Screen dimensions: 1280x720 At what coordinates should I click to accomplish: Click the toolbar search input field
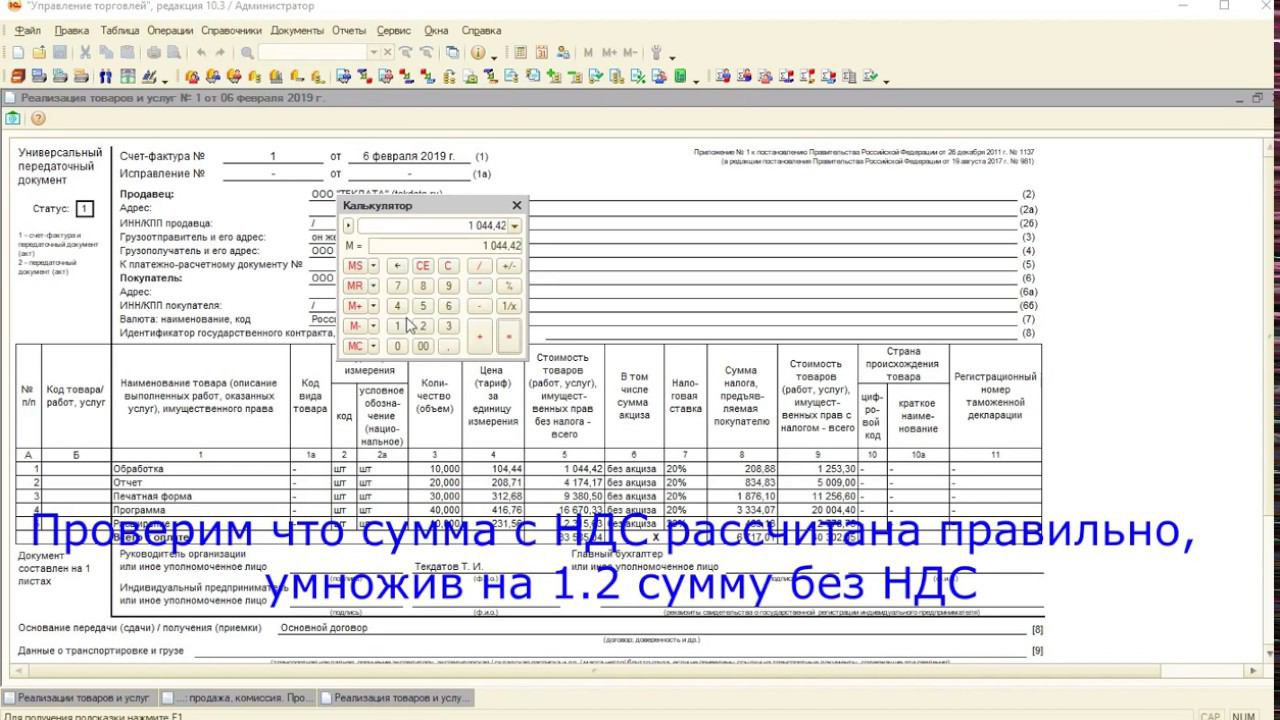313,52
